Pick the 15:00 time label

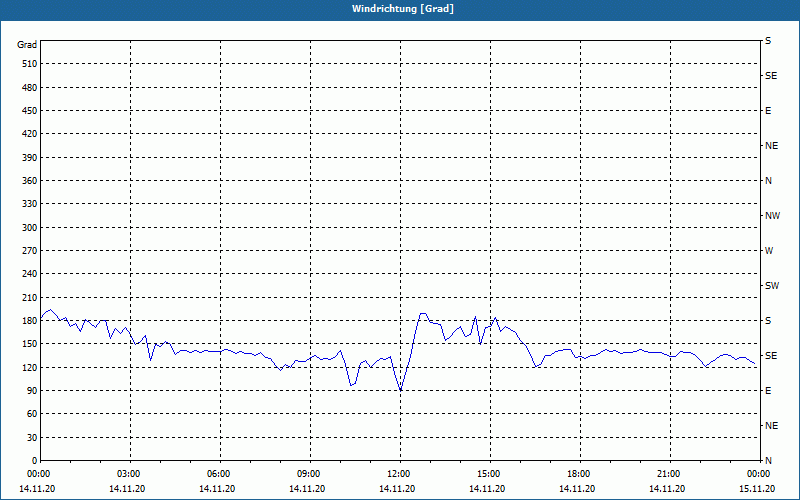pos(490,474)
